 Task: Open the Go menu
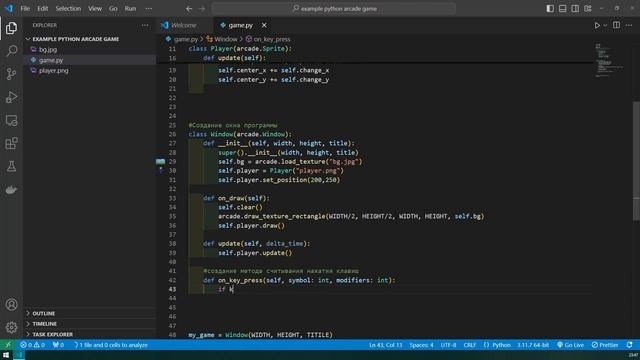[x=113, y=9]
